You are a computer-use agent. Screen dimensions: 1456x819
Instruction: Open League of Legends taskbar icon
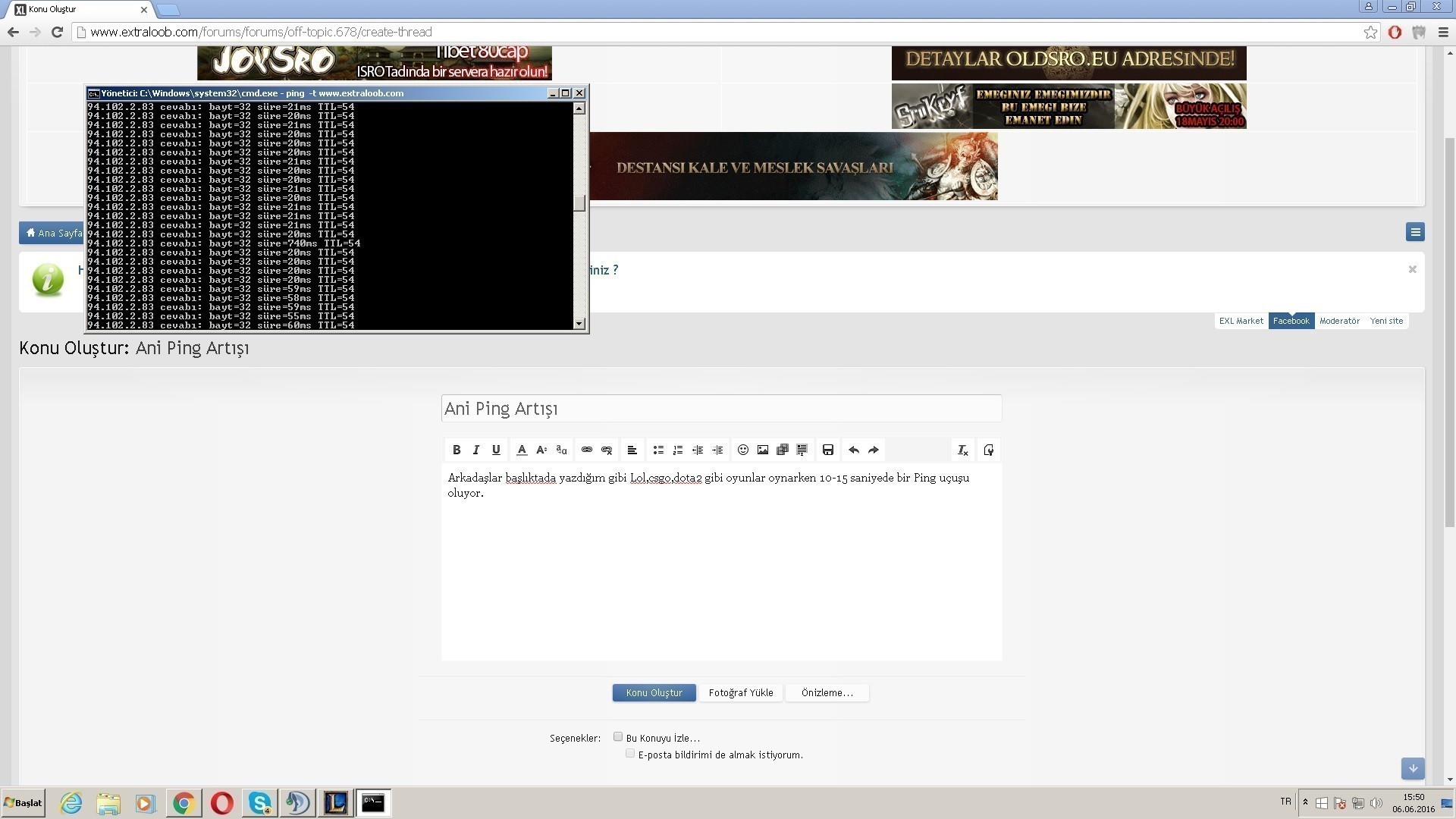pyautogui.click(x=336, y=803)
